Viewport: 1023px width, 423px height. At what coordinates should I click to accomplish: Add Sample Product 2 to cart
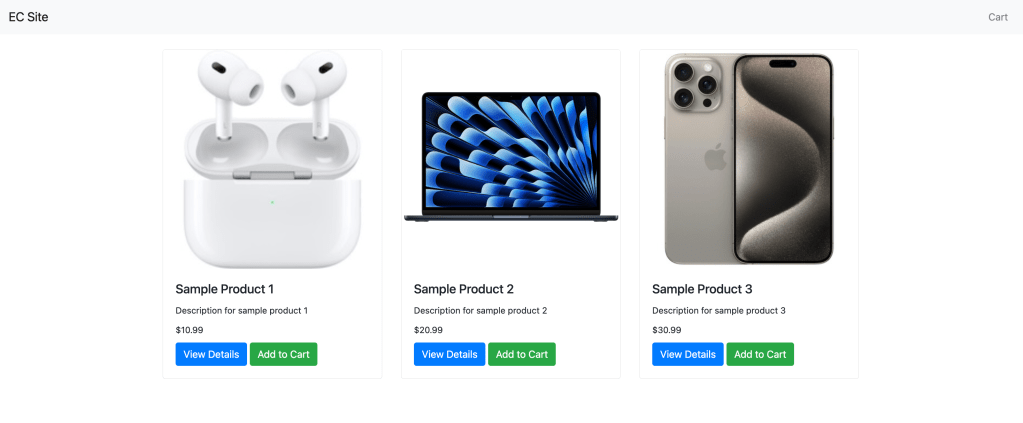(522, 354)
